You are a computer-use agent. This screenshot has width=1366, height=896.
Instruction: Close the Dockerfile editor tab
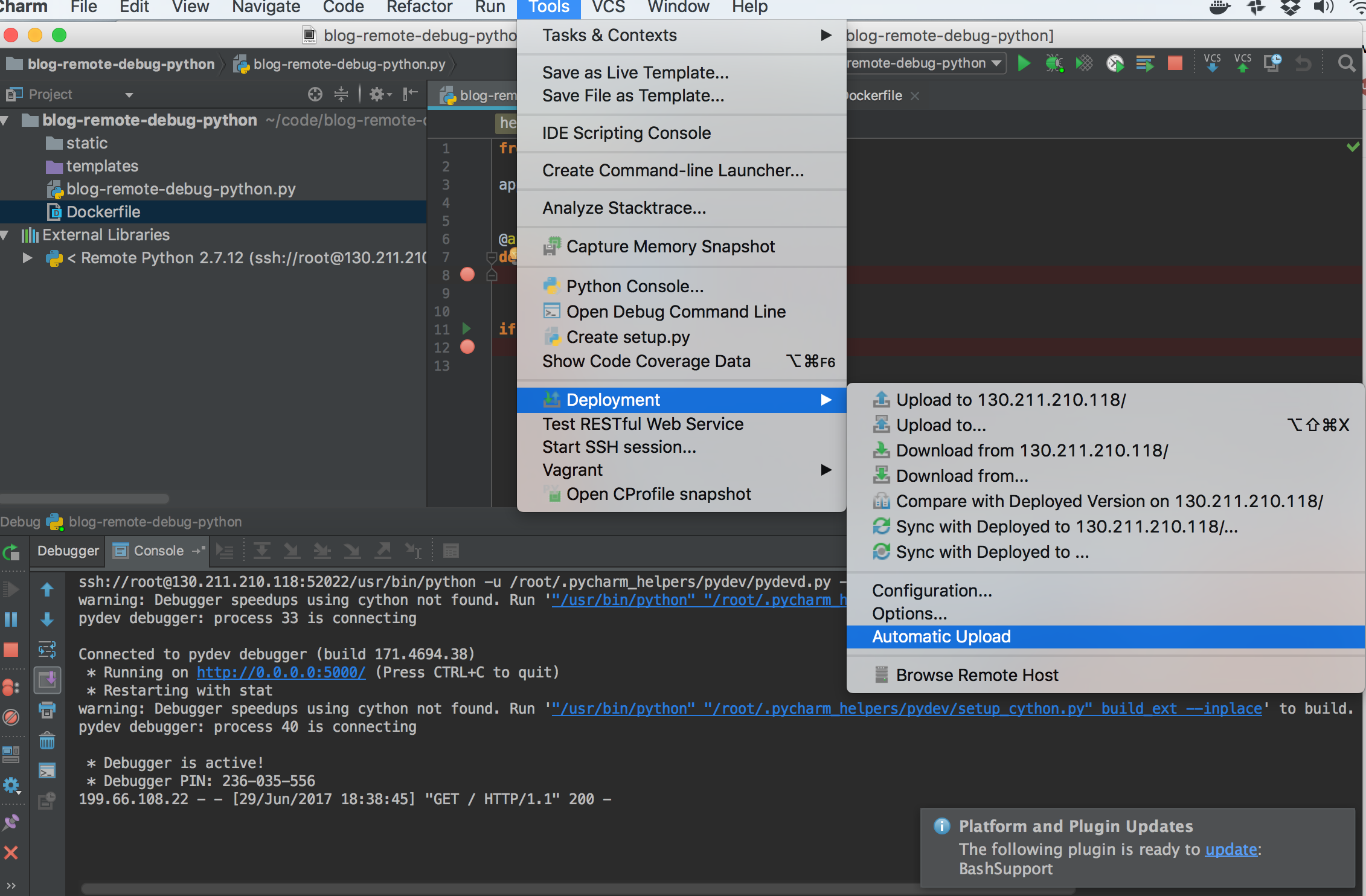[915, 96]
